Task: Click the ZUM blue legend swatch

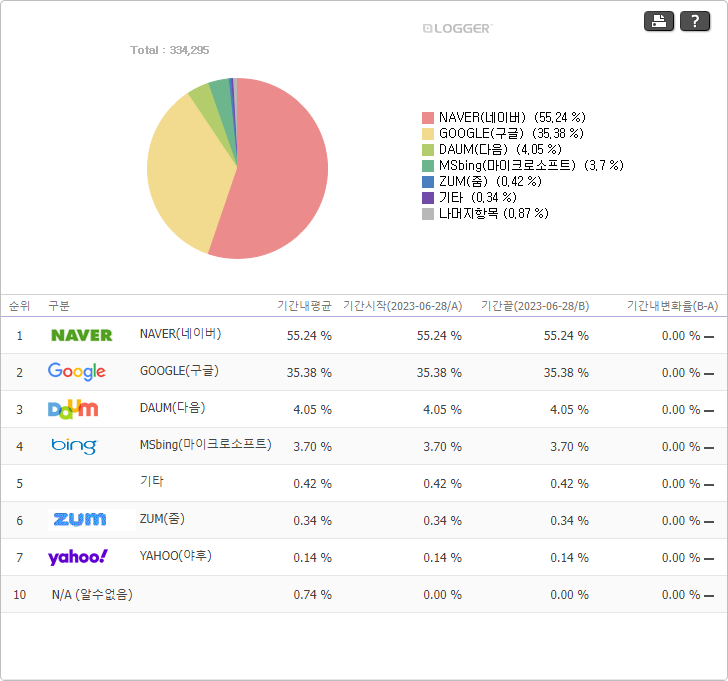Action: point(428,182)
